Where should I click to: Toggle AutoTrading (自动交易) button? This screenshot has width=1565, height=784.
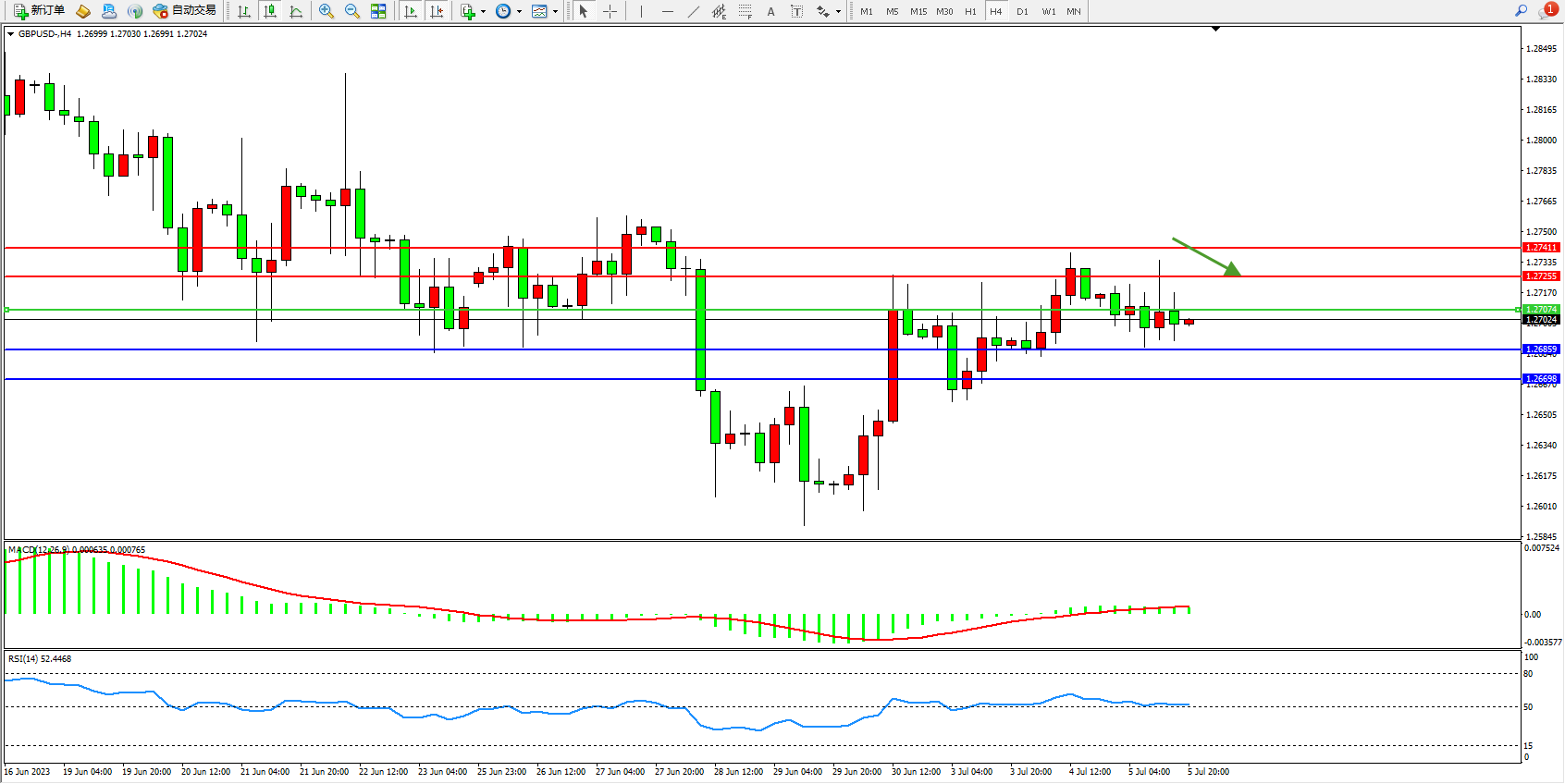point(185,11)
